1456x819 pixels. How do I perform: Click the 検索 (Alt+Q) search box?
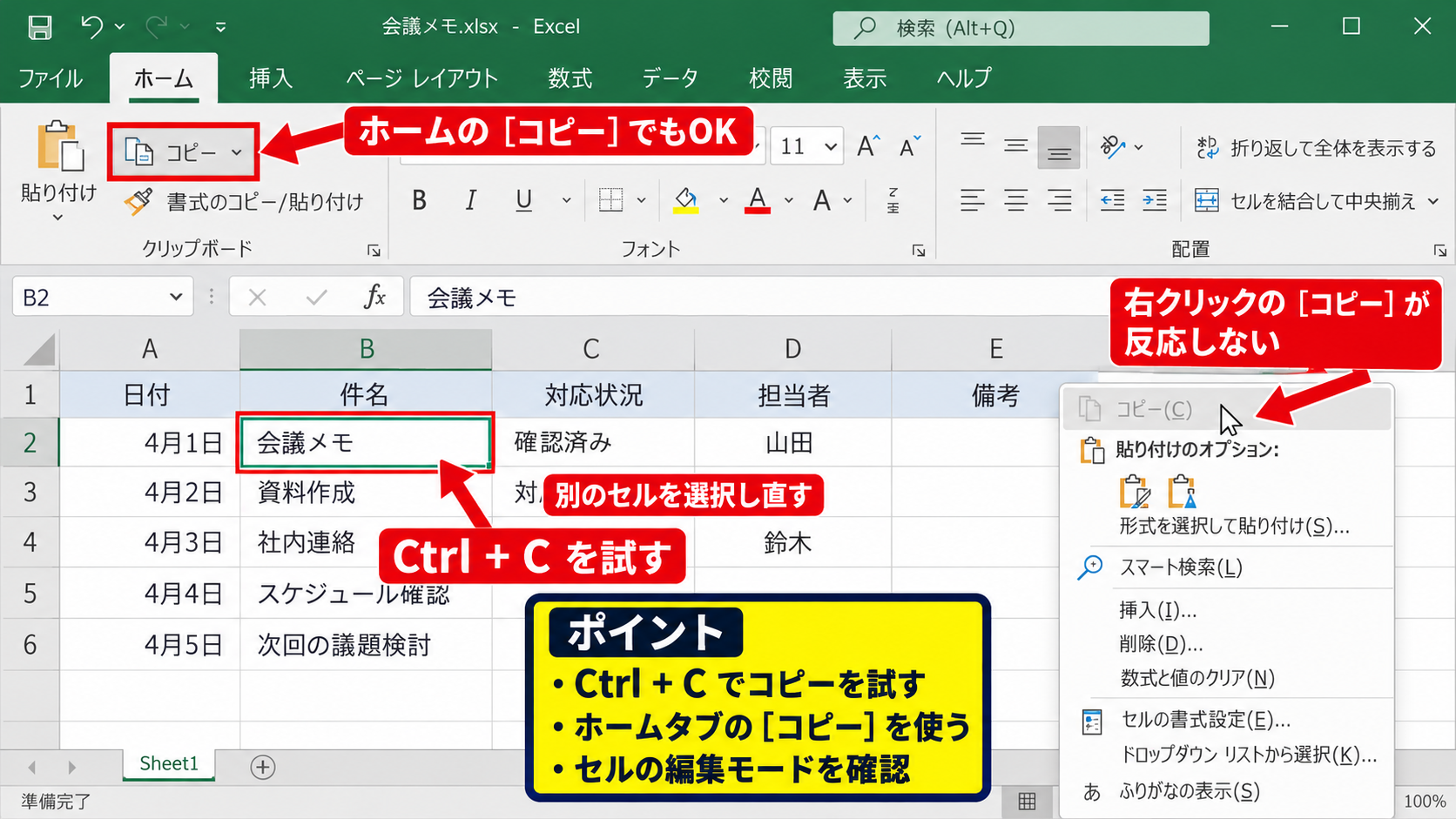[1021, 28]
